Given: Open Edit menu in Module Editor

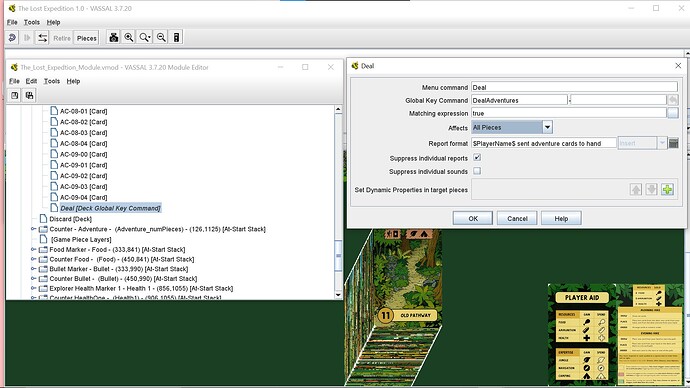Looking at the screenshot, I should 31,81.
